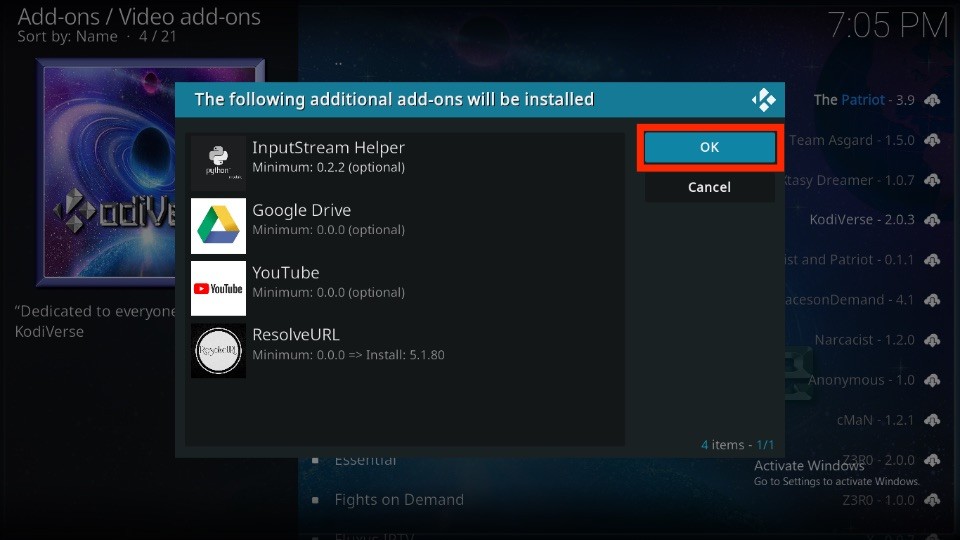Viewport: 960px width, 540px height.
Task: Confirm installation with the OK button
Action: pos(710,147)
